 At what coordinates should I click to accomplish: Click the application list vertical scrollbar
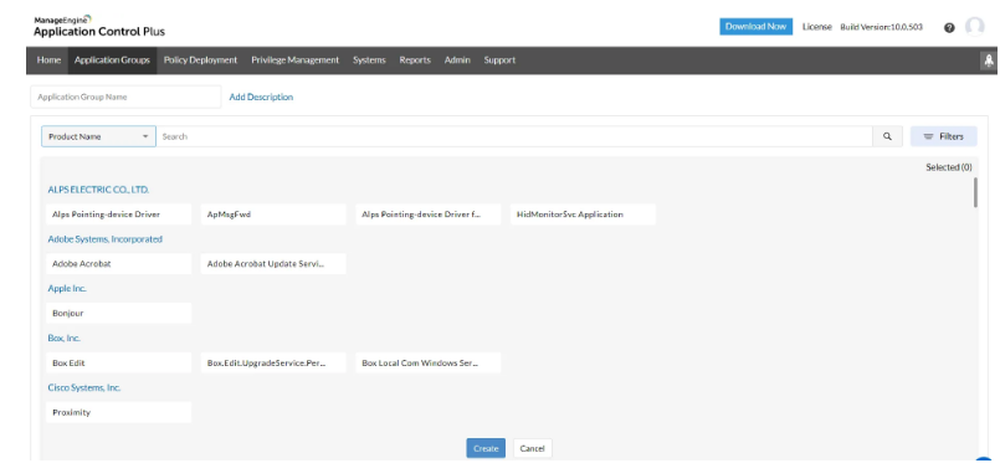coord(975,193)
